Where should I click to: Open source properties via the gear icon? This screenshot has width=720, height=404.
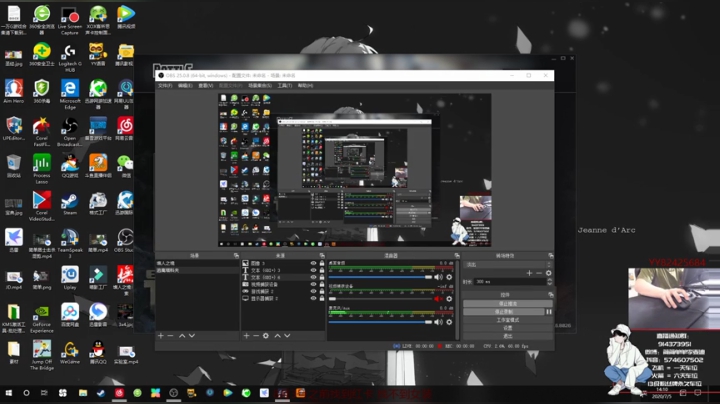click(266, 336)
